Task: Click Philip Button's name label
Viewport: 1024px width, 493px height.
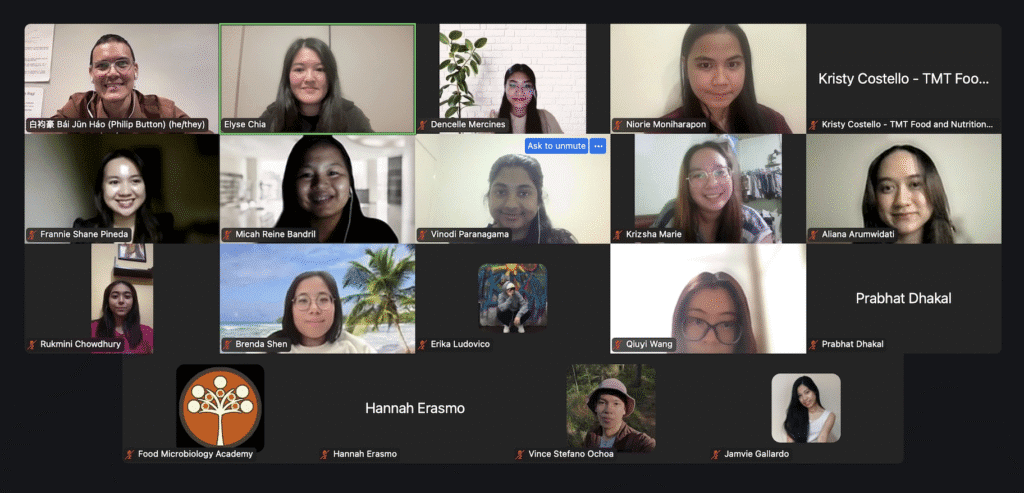Action: click(x=117, y=124)
